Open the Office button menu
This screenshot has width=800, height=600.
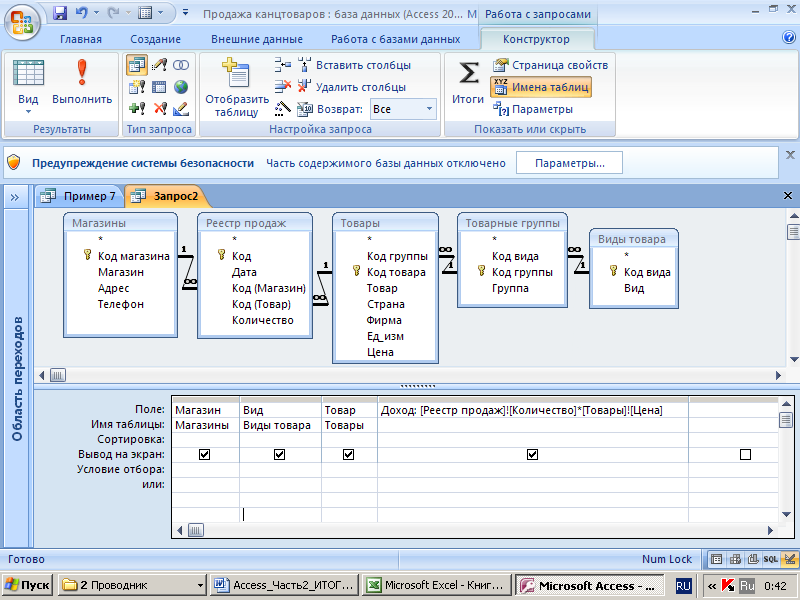(22, 22)
